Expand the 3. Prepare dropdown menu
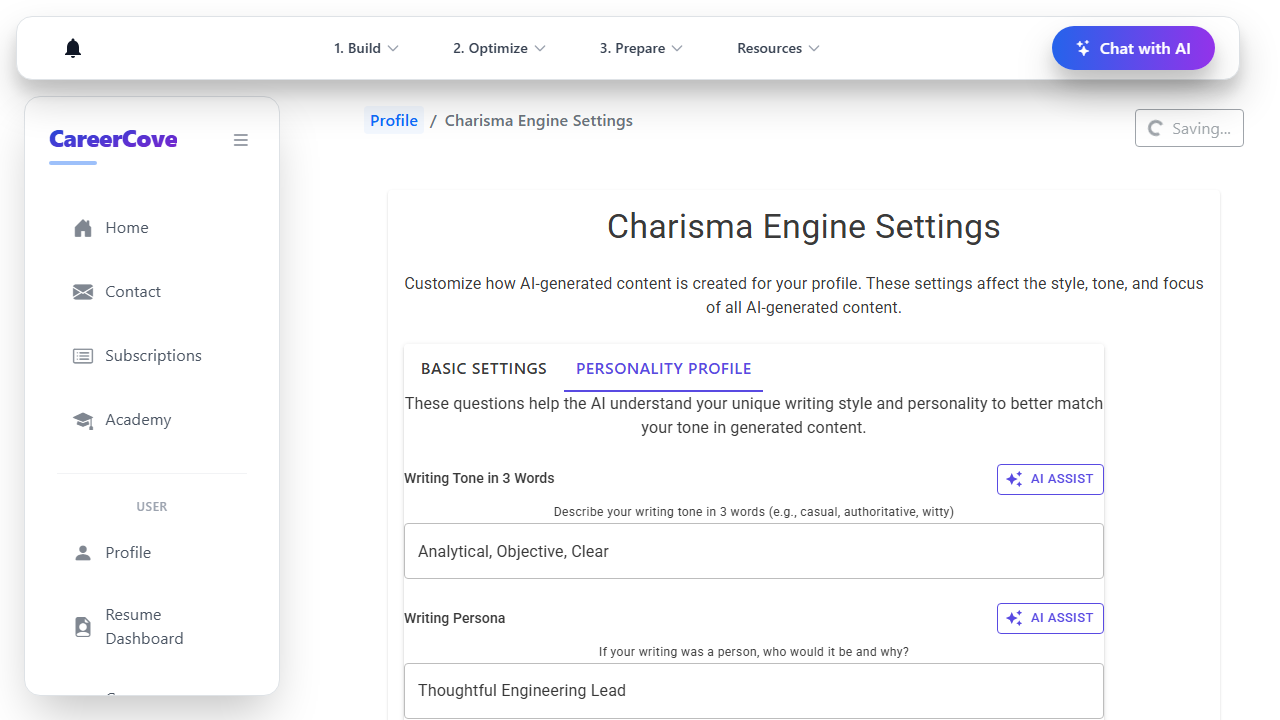 (x=641, y=48)
